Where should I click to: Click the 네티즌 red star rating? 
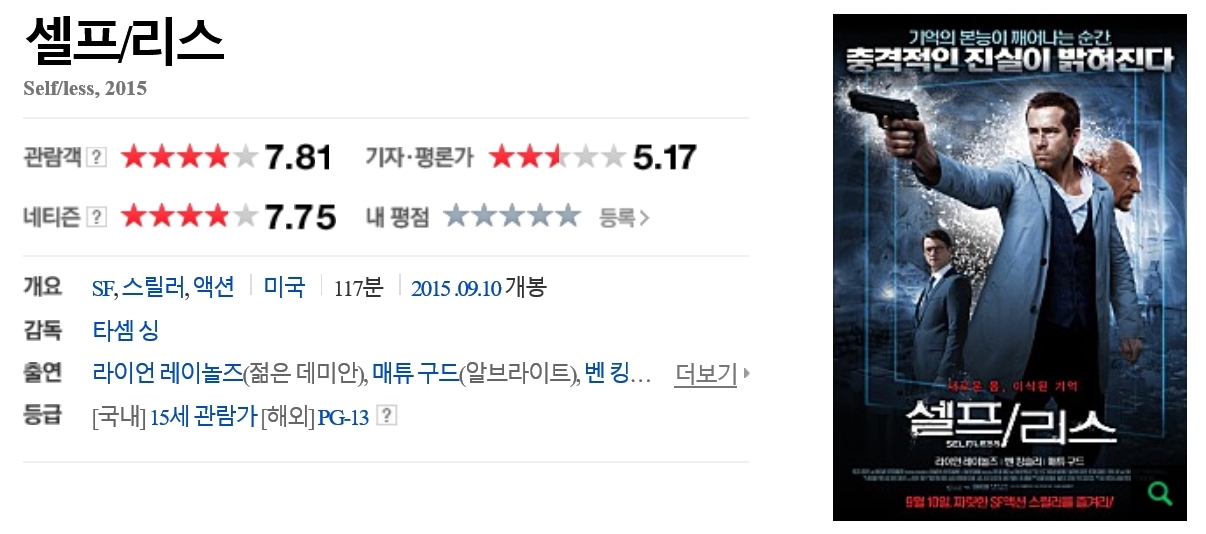[x=189, y=216]
